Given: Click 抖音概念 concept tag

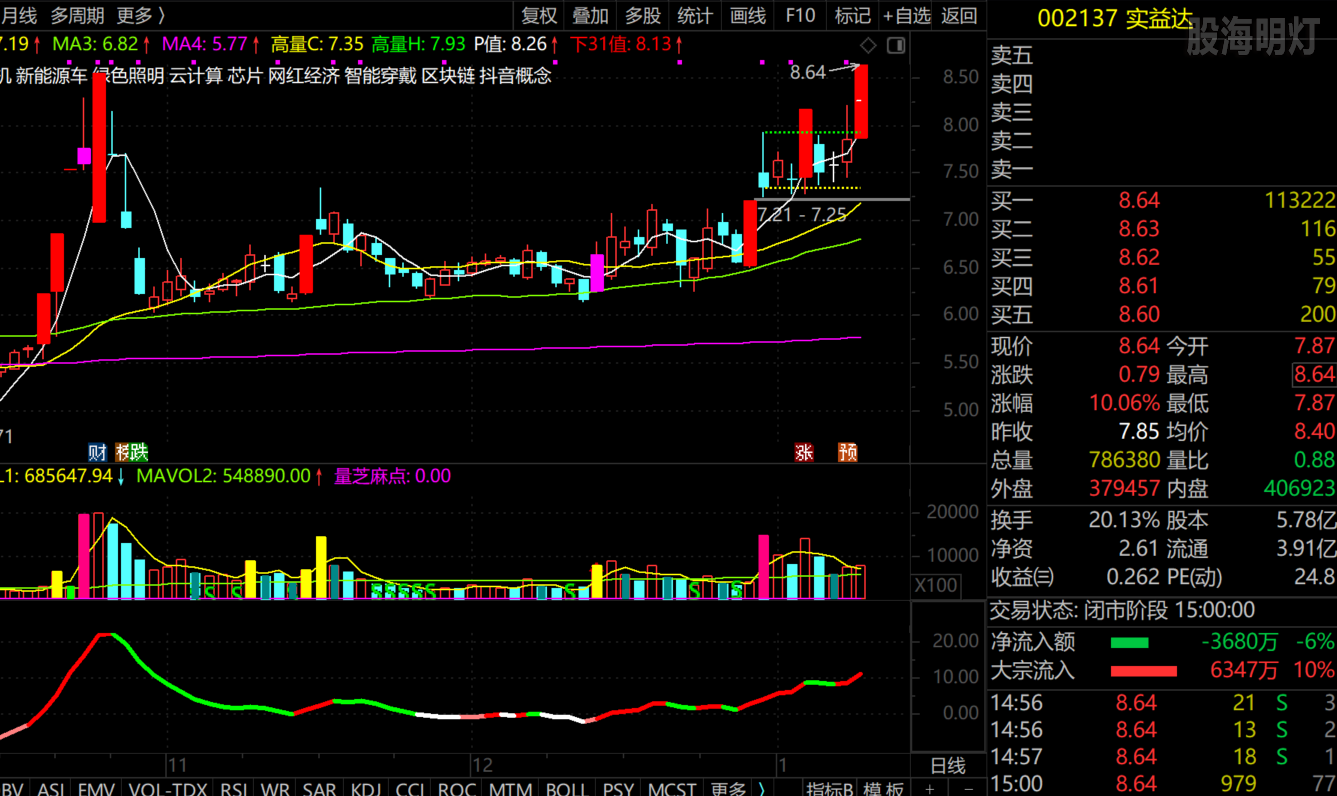Looking at the screenshot, I should [x=516, y=75].
